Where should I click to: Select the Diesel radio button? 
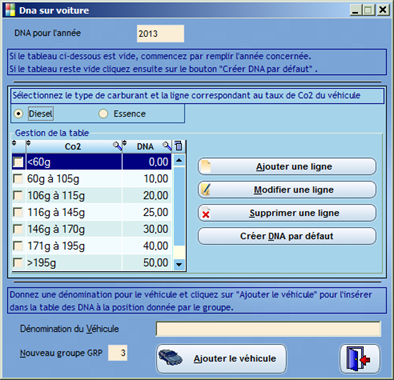18,114
